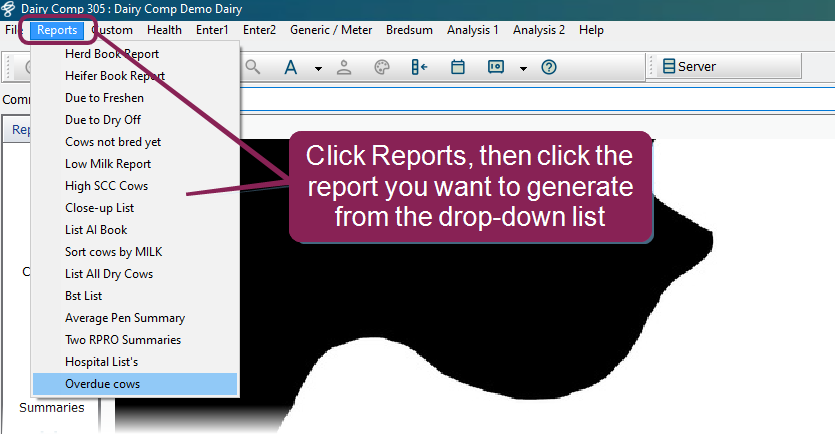Open the Help menu
The width and height of the screenshot is (835, 446).
point(591,30)
